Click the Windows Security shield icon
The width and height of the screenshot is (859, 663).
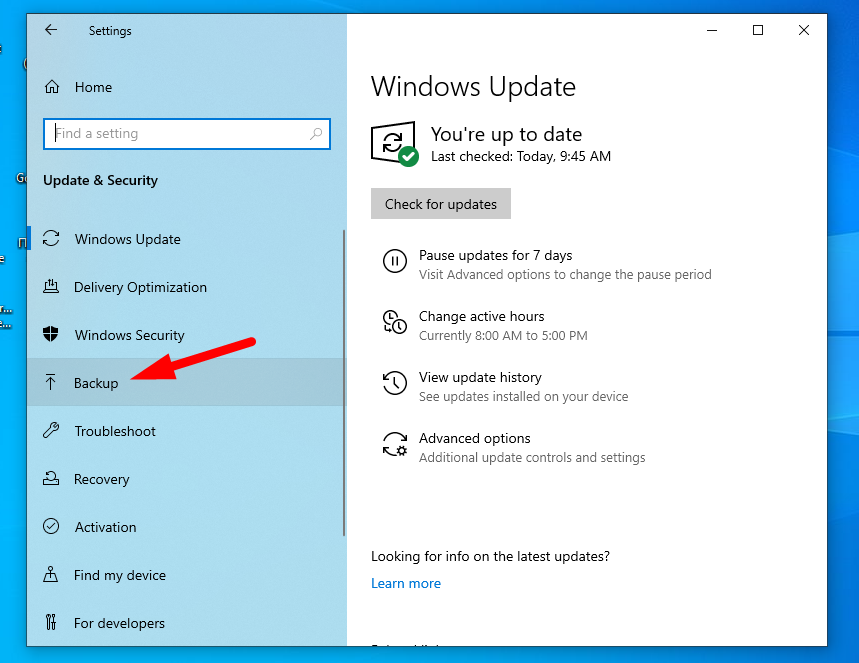(x=51, y=335)
